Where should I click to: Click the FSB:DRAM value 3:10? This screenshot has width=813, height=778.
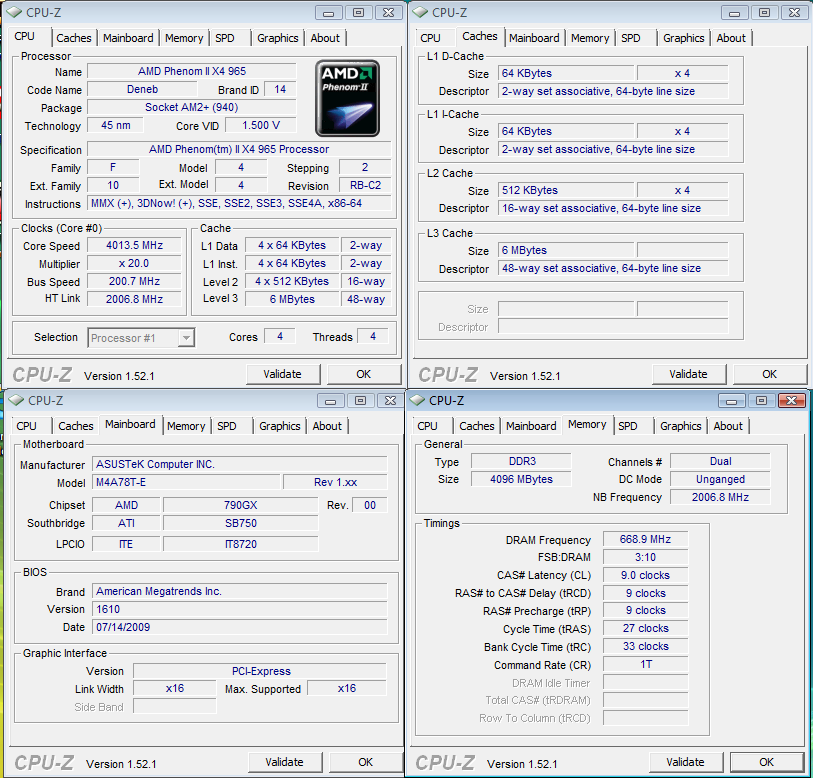(x=646, y=557)
